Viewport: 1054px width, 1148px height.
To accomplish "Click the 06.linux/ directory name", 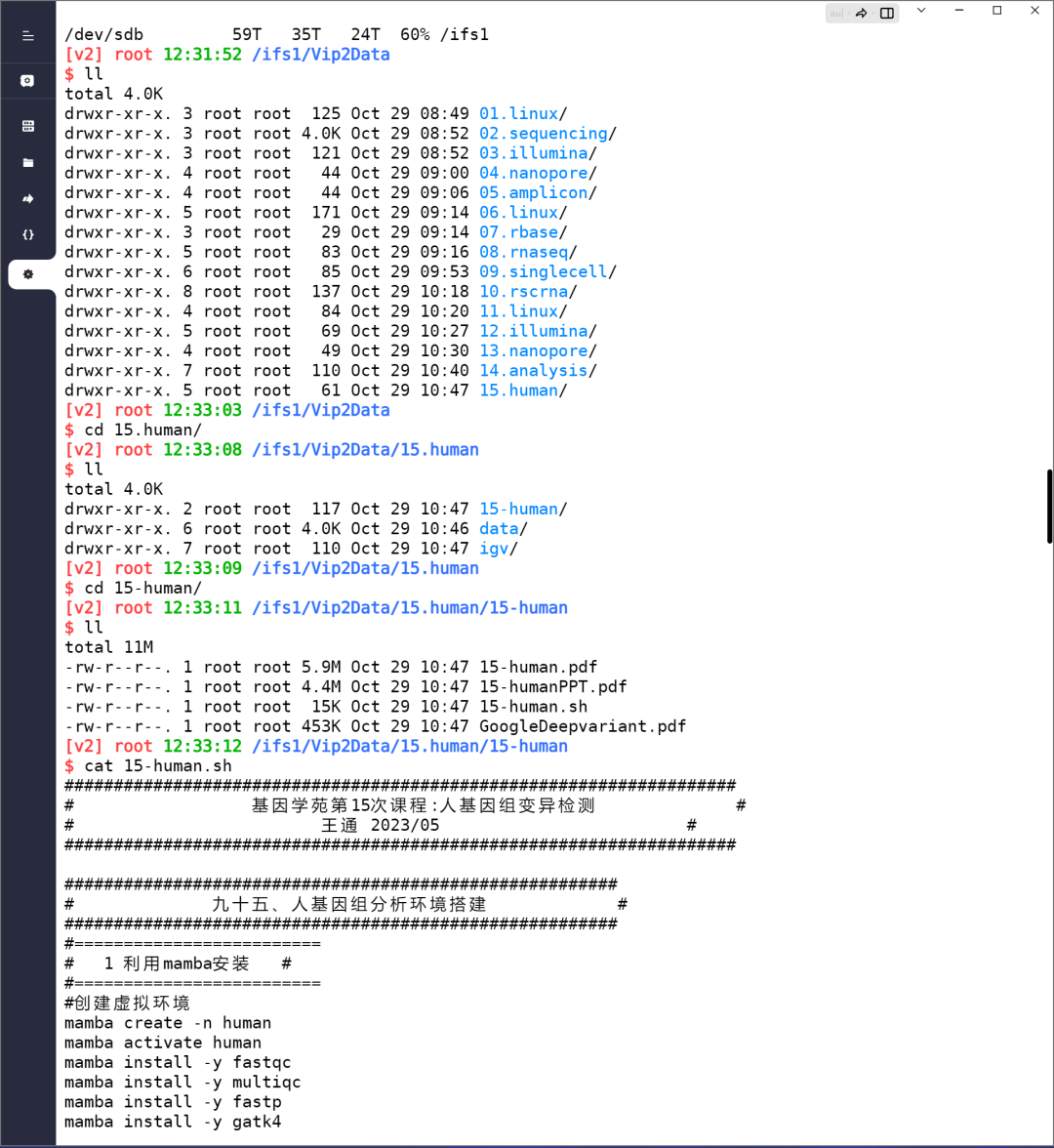I will pos(523,213).
